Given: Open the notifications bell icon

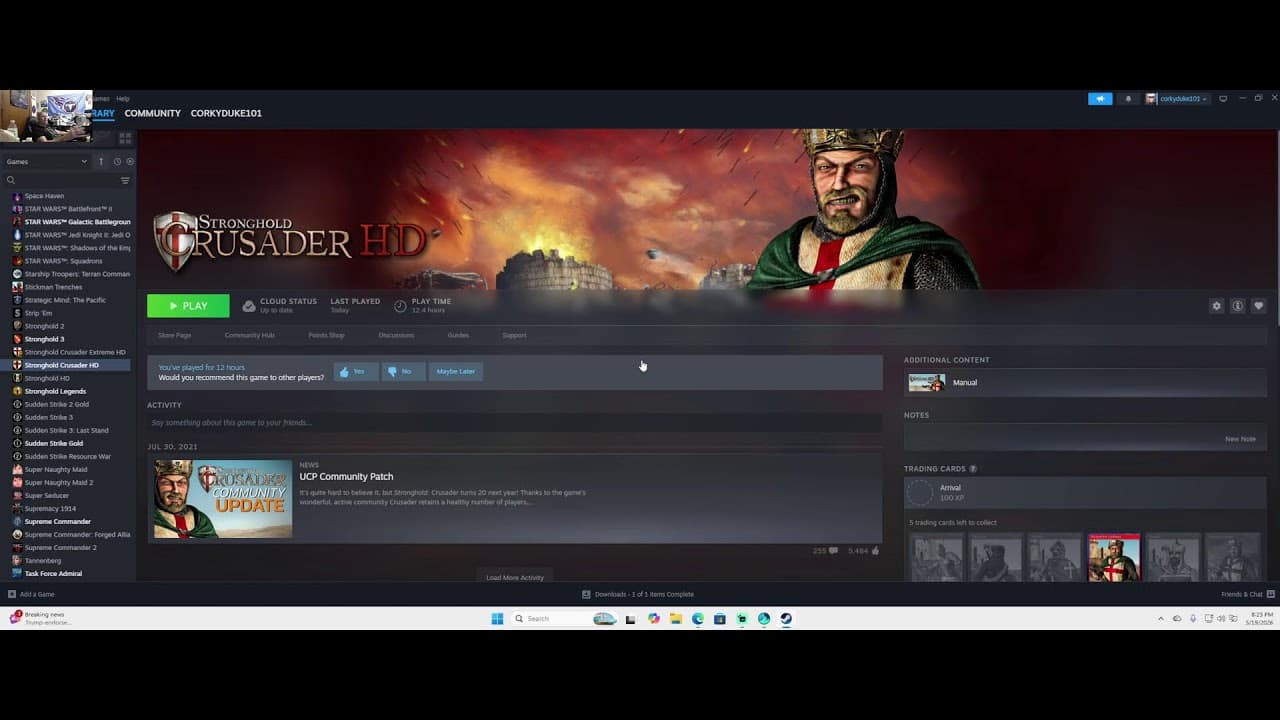Looking at the screenshot, I should [x=1128, y=99].
